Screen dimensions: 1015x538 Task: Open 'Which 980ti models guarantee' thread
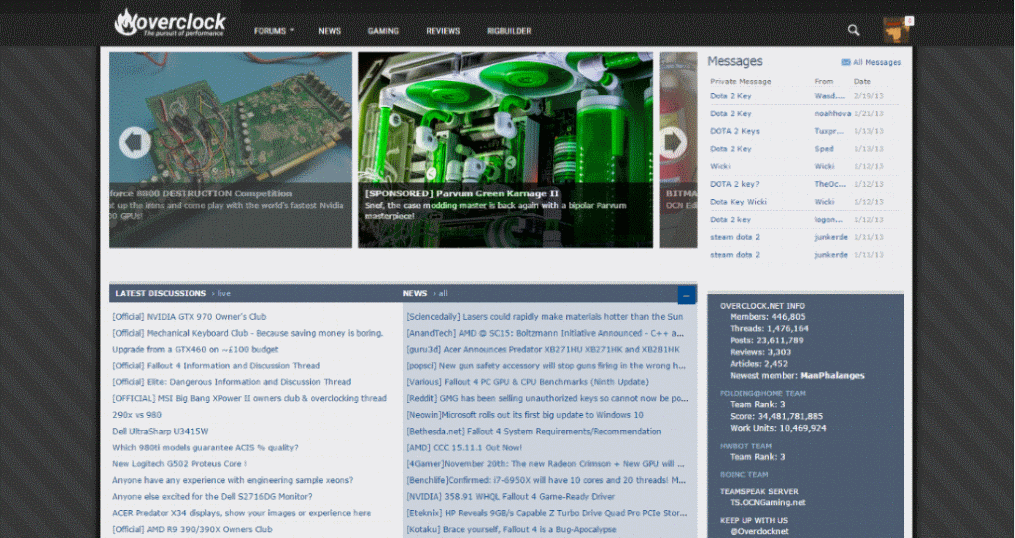(x=205, y=447)
